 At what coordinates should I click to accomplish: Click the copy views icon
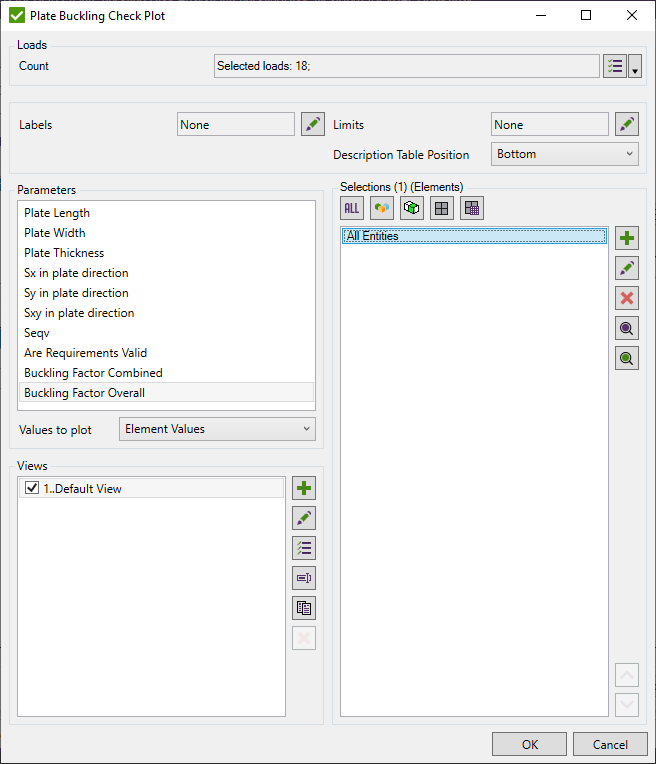(304, 608)
